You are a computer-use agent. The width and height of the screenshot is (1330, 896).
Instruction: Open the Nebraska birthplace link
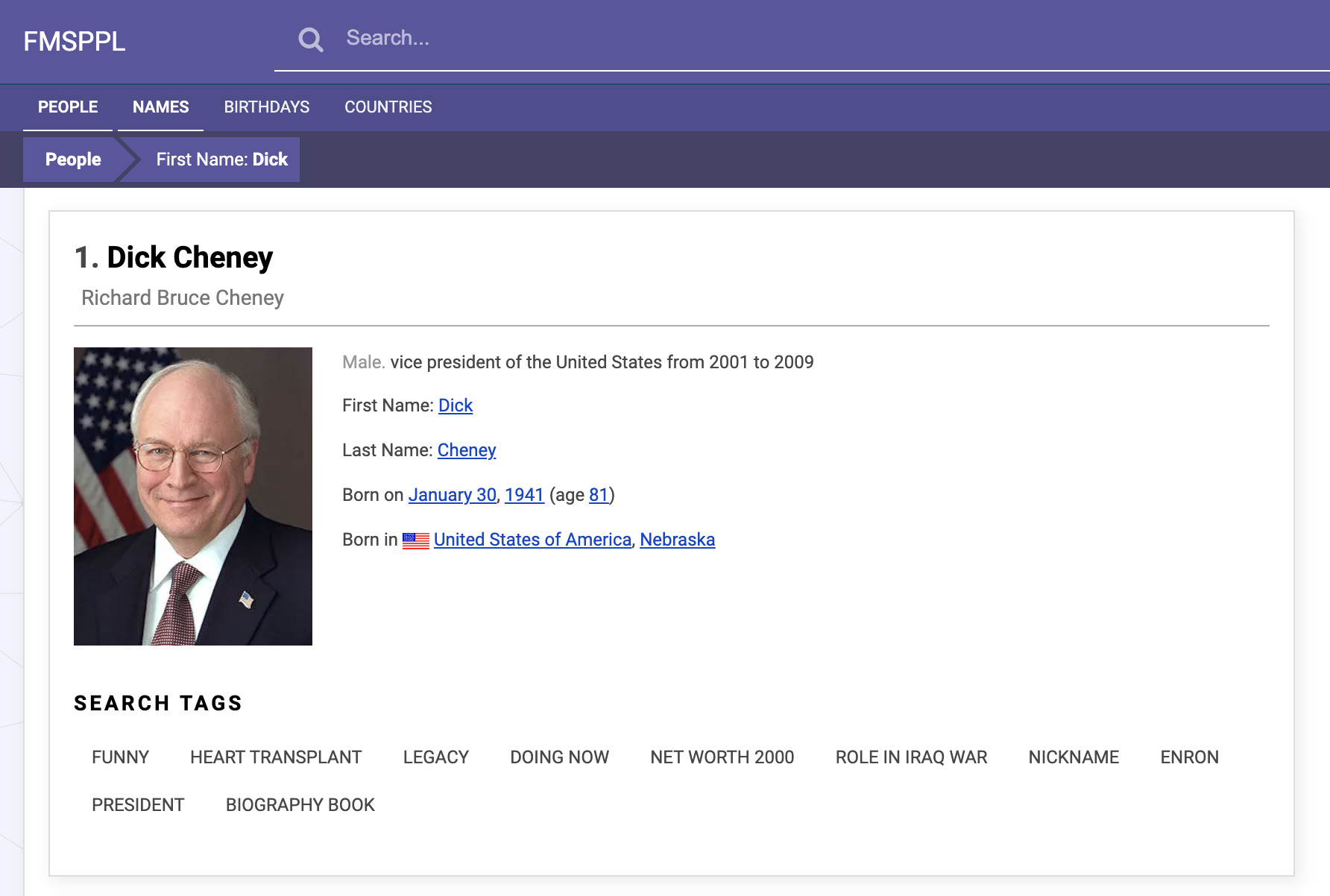[x=677, y=539]
